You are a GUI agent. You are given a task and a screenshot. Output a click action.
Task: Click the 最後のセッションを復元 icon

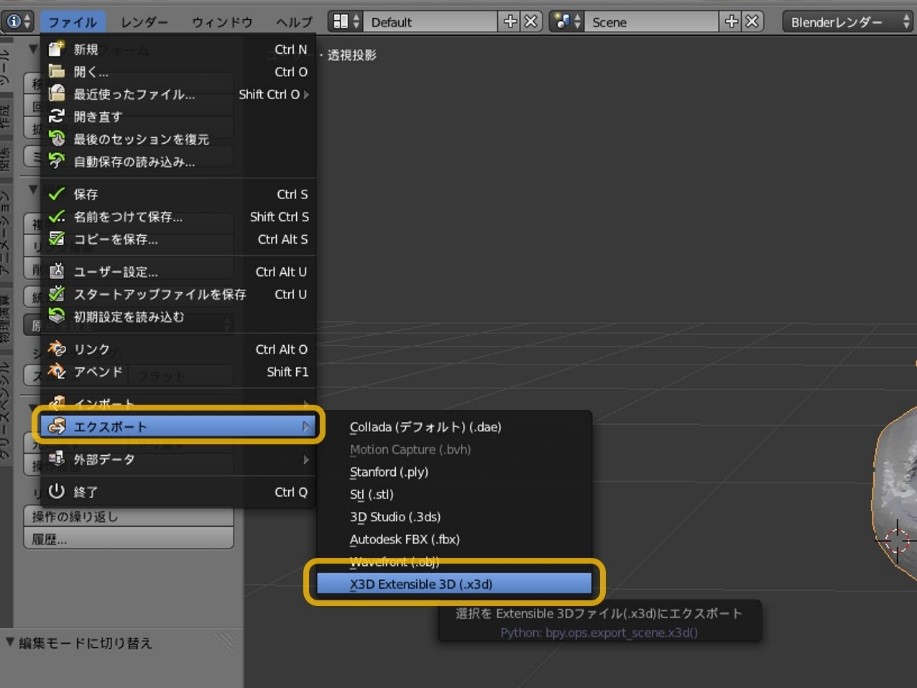coord(56,139)
